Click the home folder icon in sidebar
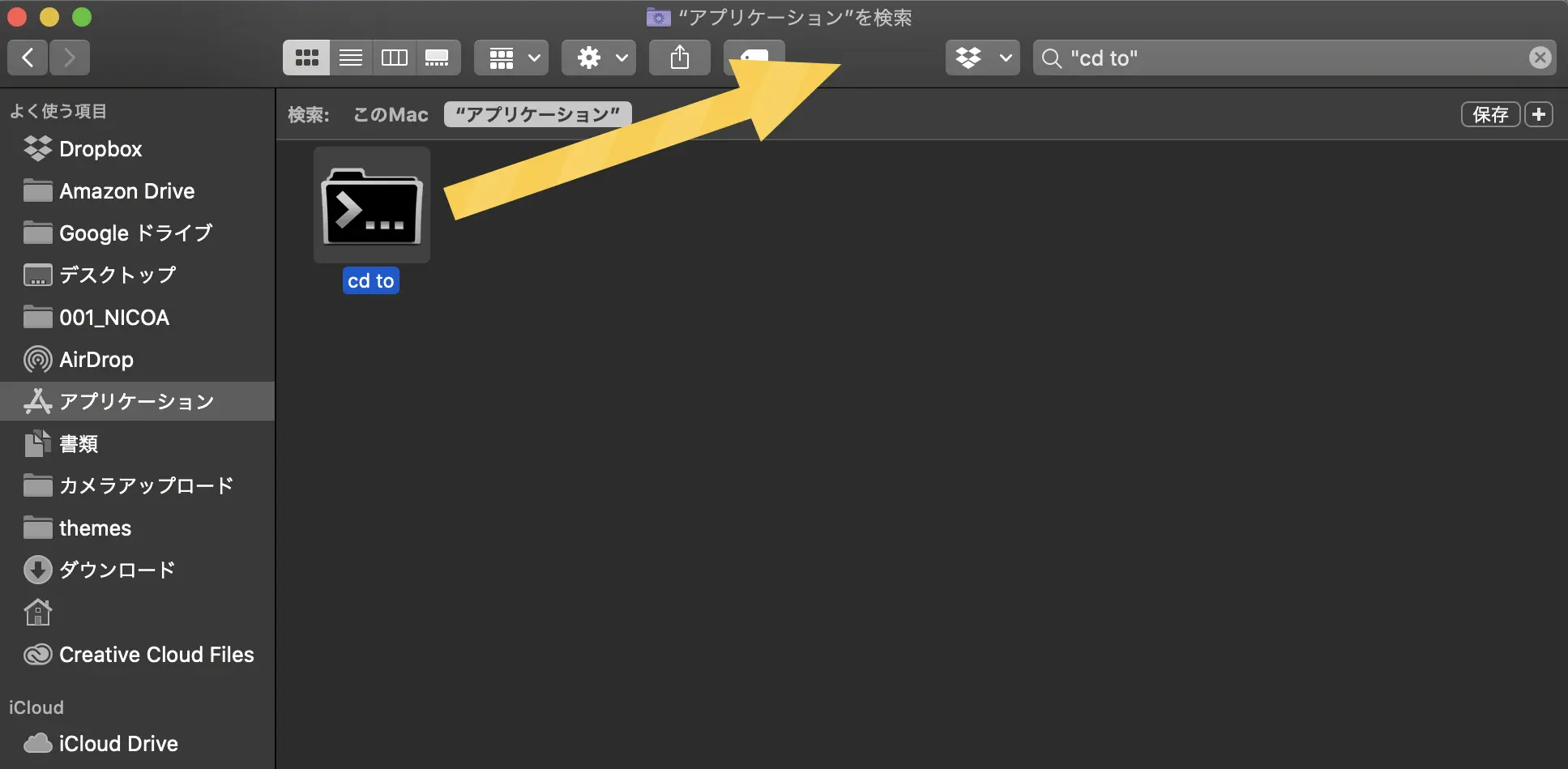 (38, 612)
